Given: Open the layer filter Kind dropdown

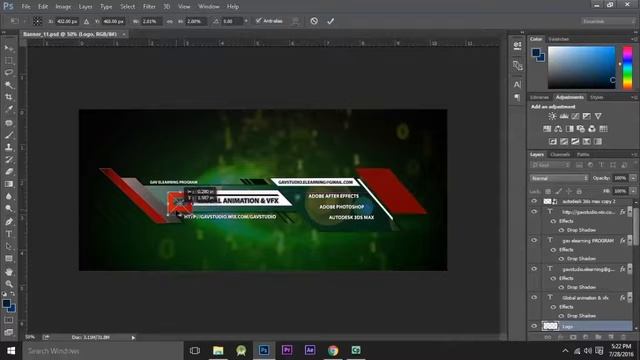Looking at the screenshot, I should pyautogui.click(x=550, y=165).
